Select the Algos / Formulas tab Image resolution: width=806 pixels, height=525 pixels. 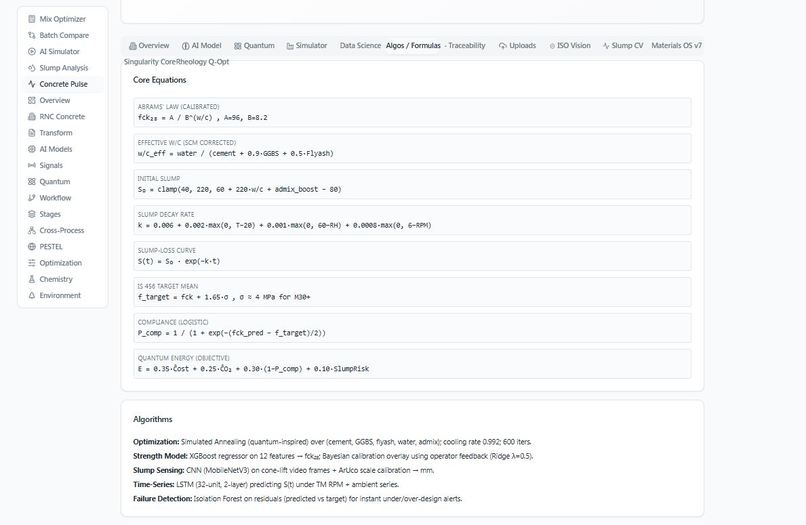coord(413,46)
